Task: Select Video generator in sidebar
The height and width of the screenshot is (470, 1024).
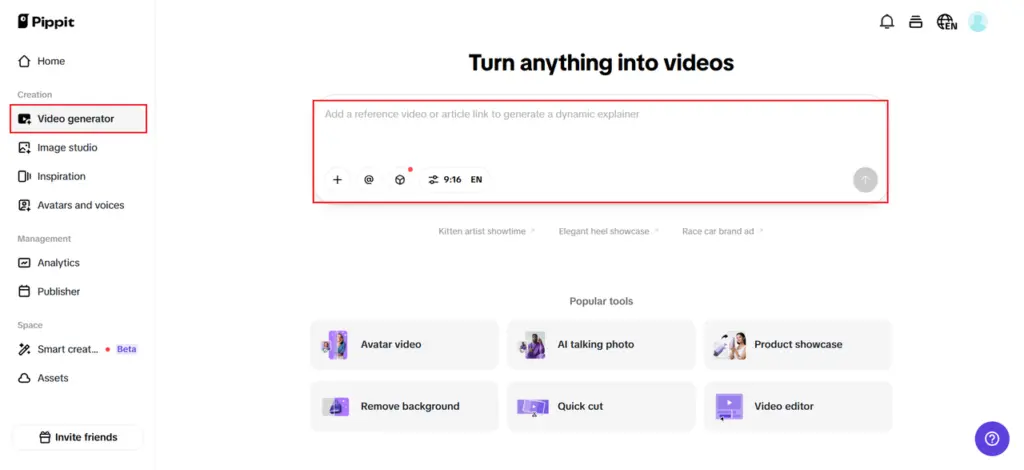Action: tap(78, 119)
